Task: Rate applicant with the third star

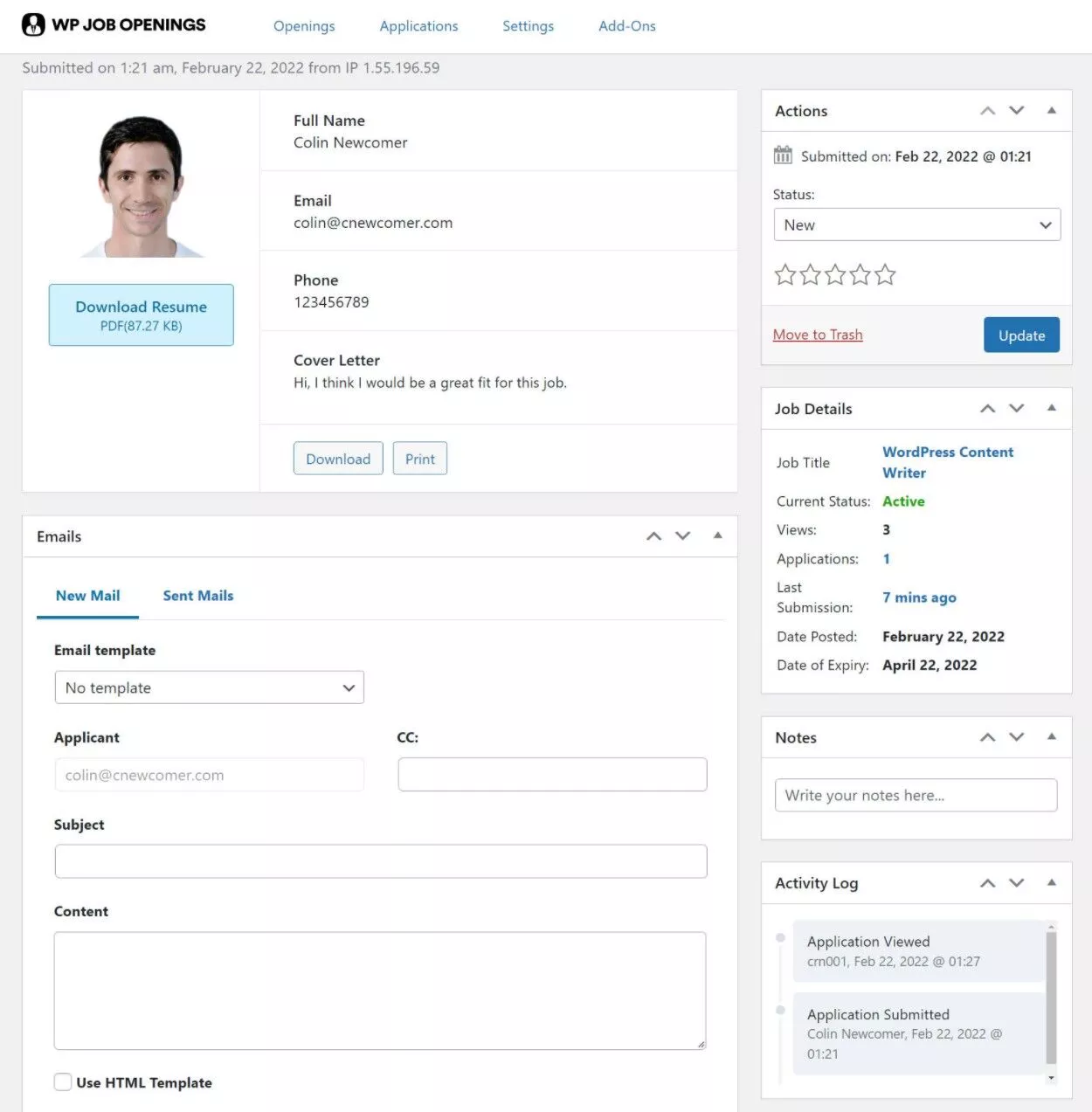Action: (x=835, y=275)
